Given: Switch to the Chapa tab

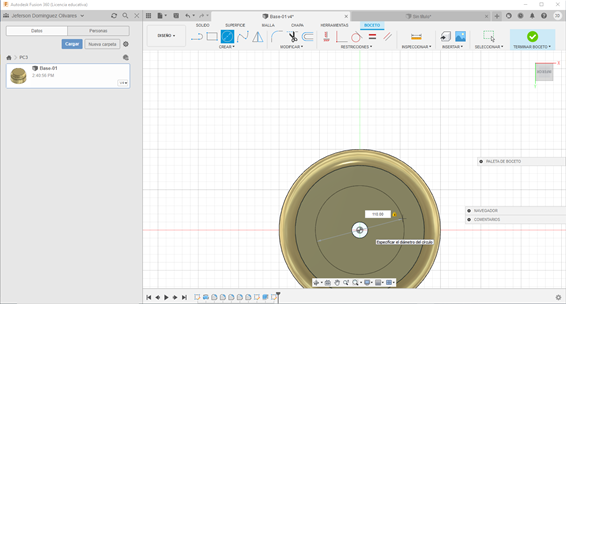Looking at the screenshot, I should [297, 25].
